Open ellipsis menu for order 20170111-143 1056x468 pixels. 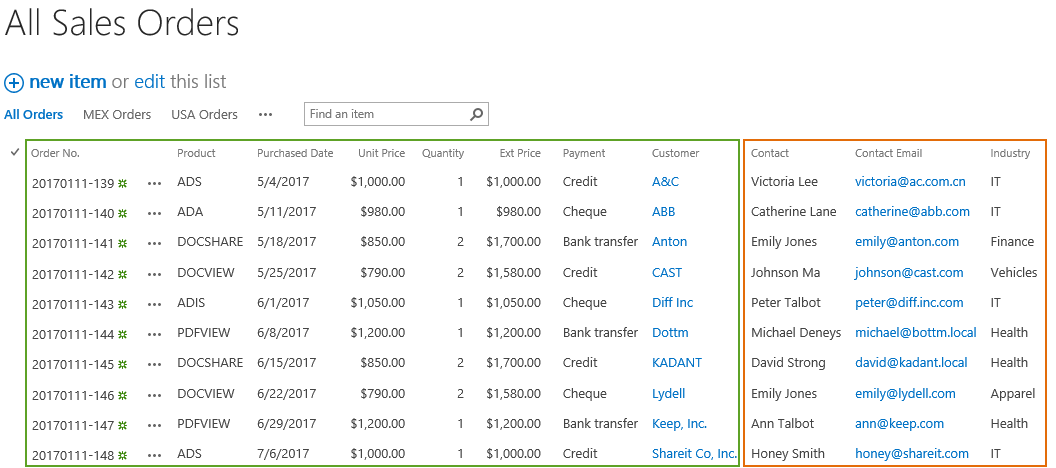pos(154,304)
